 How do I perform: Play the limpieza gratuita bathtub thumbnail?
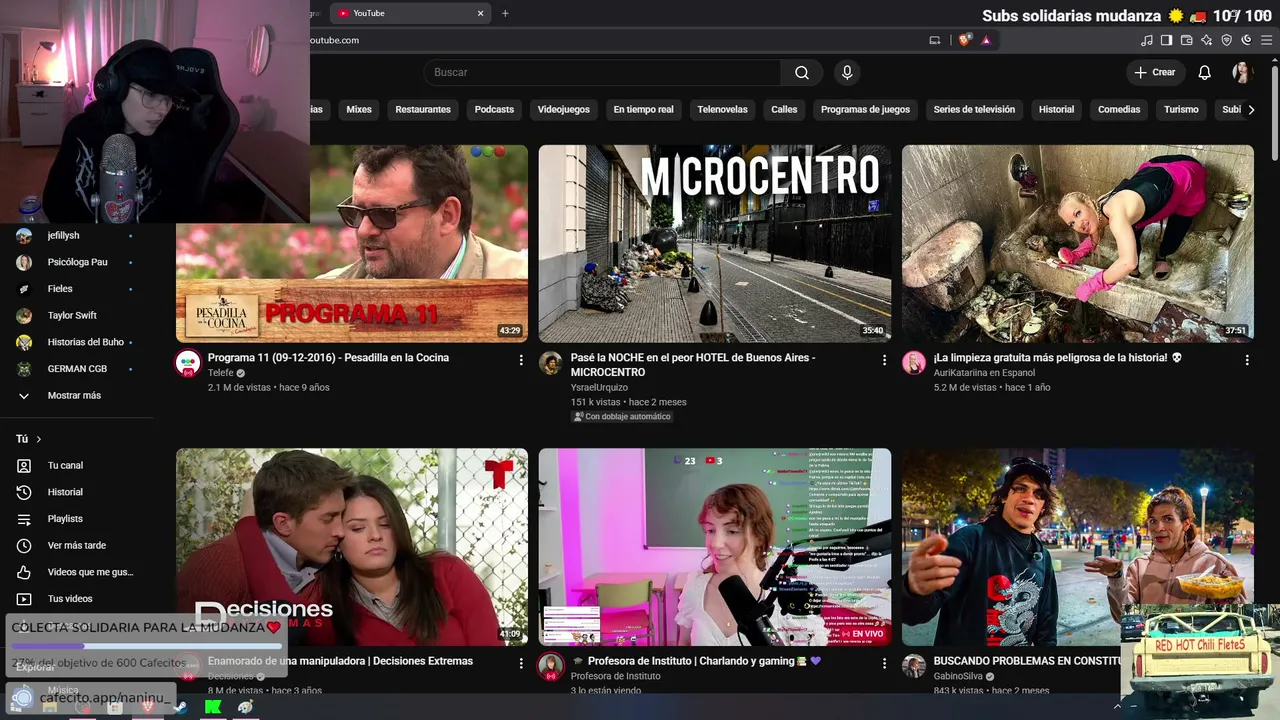[1078, 243]
